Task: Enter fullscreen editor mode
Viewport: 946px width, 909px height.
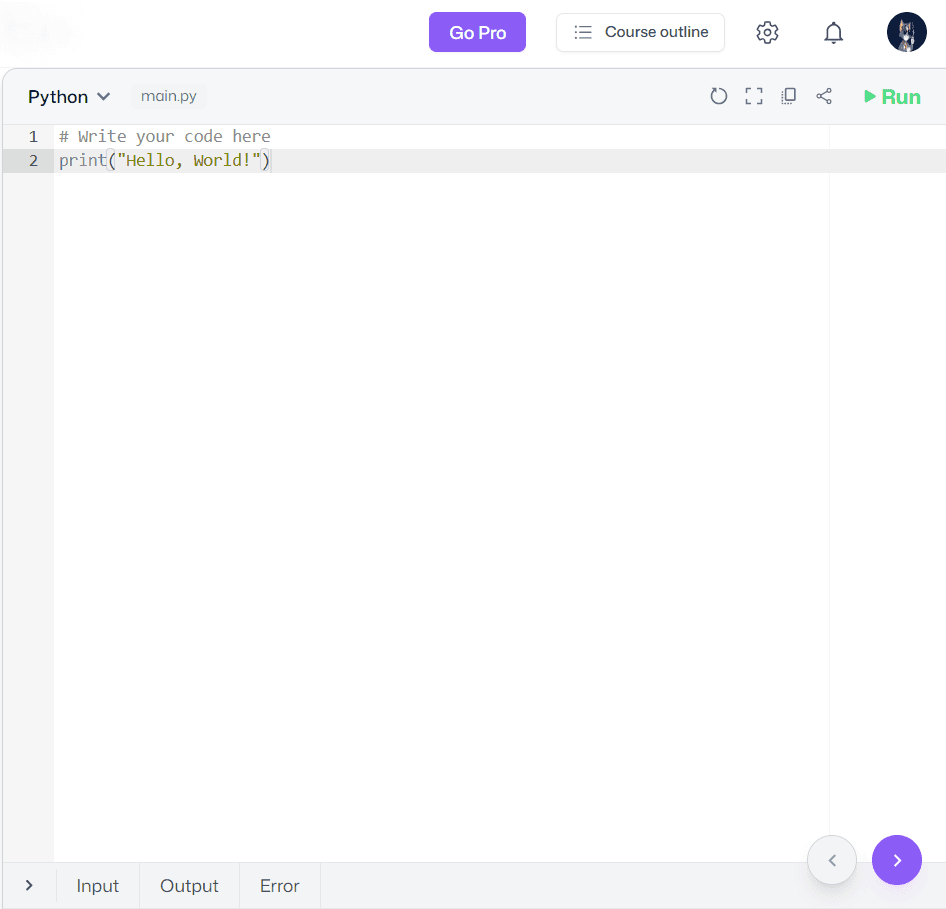Action: (x=754, y=96)
